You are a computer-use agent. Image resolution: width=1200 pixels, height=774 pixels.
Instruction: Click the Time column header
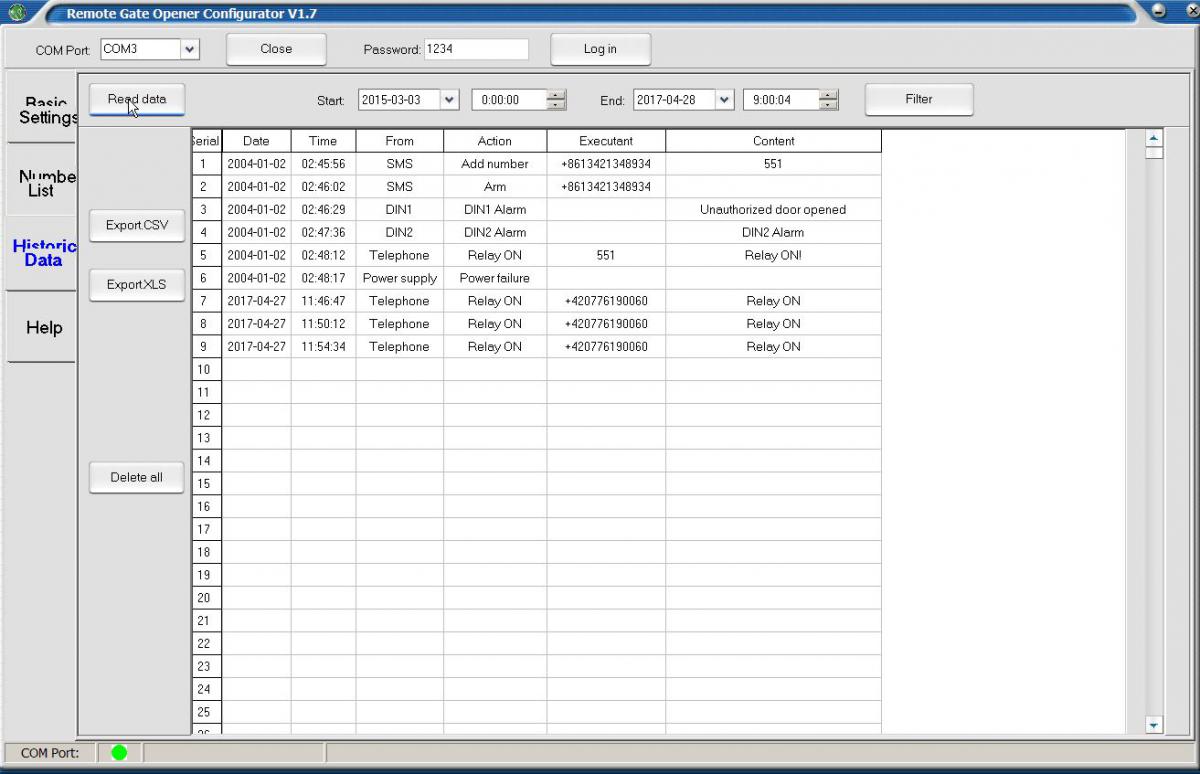323,141
